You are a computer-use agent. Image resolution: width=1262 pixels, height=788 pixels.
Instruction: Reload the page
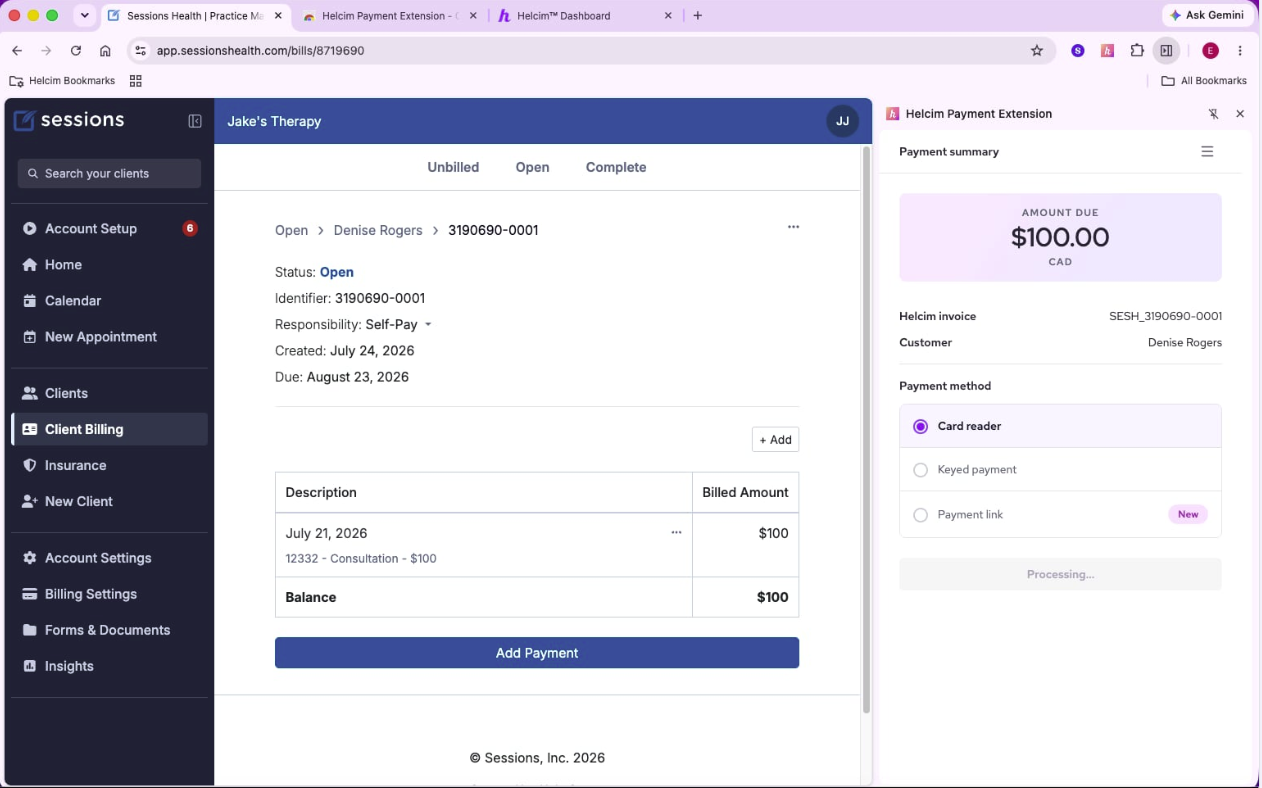pyautogui.click(x=75, y=51)
